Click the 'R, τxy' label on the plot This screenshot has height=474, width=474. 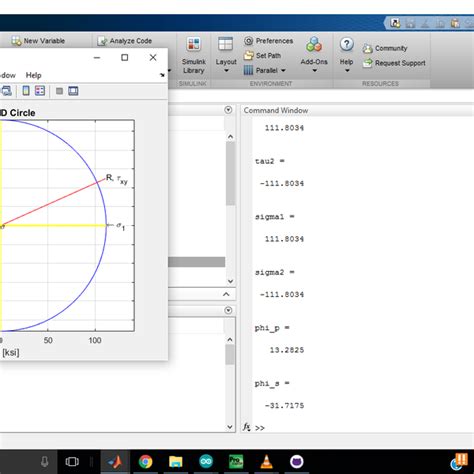(x=117, y=179)
